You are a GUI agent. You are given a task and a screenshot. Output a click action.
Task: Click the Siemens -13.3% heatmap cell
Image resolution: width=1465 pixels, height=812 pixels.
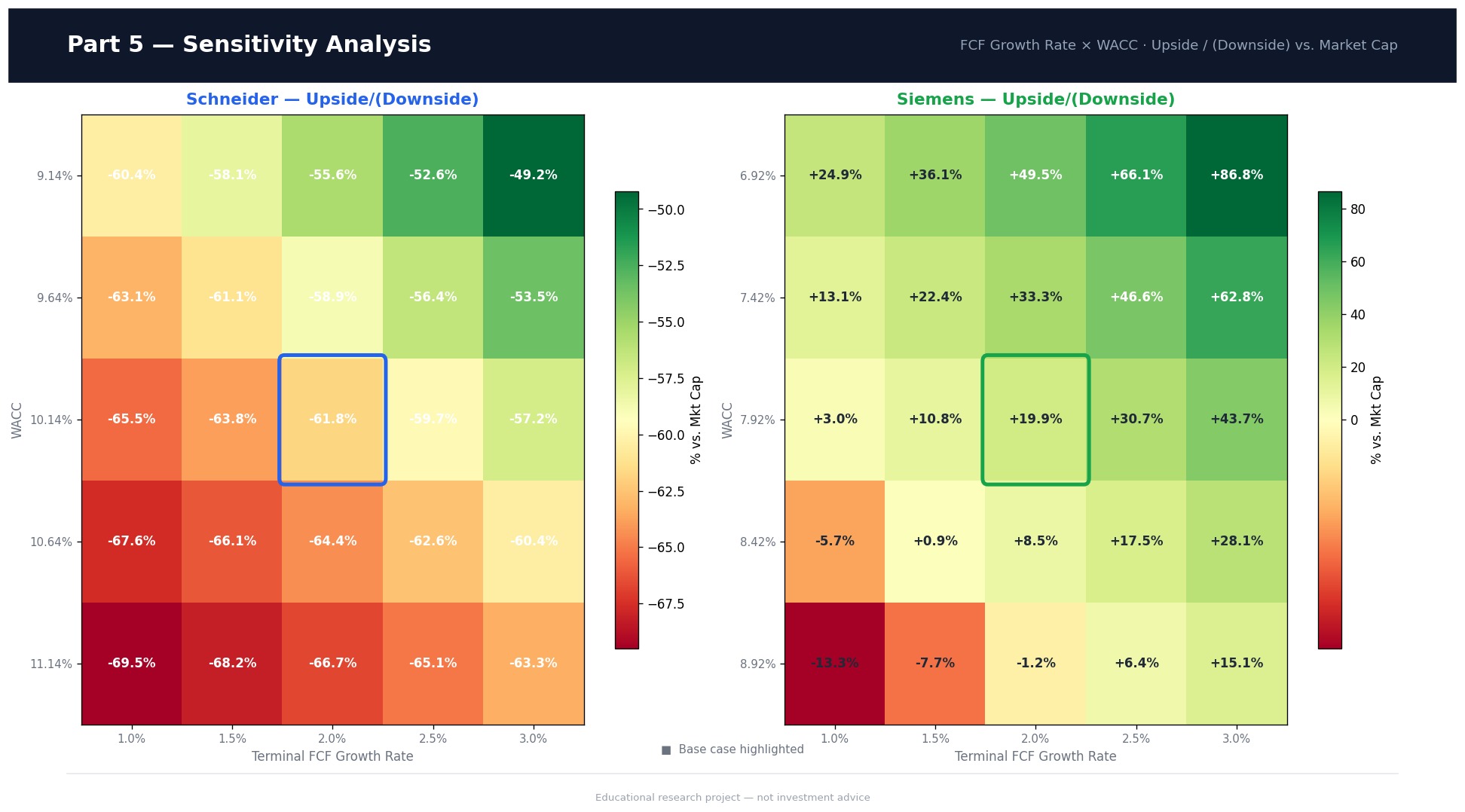tap(835, 664)
